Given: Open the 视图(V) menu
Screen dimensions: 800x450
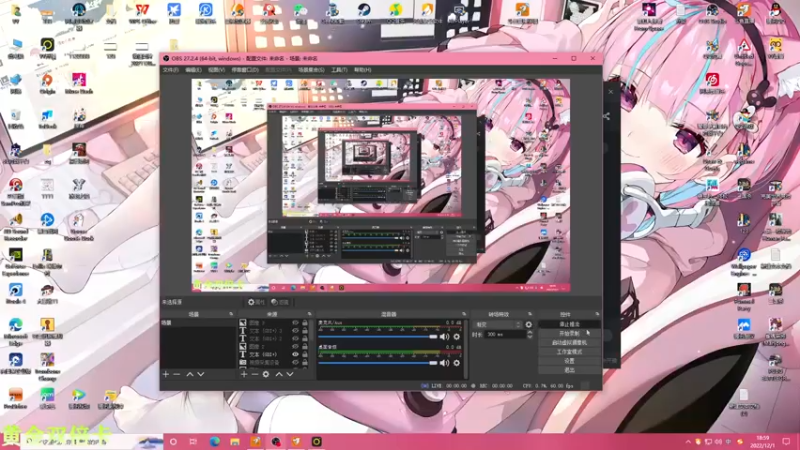Looking at the screenshot, I should (216, 70).
